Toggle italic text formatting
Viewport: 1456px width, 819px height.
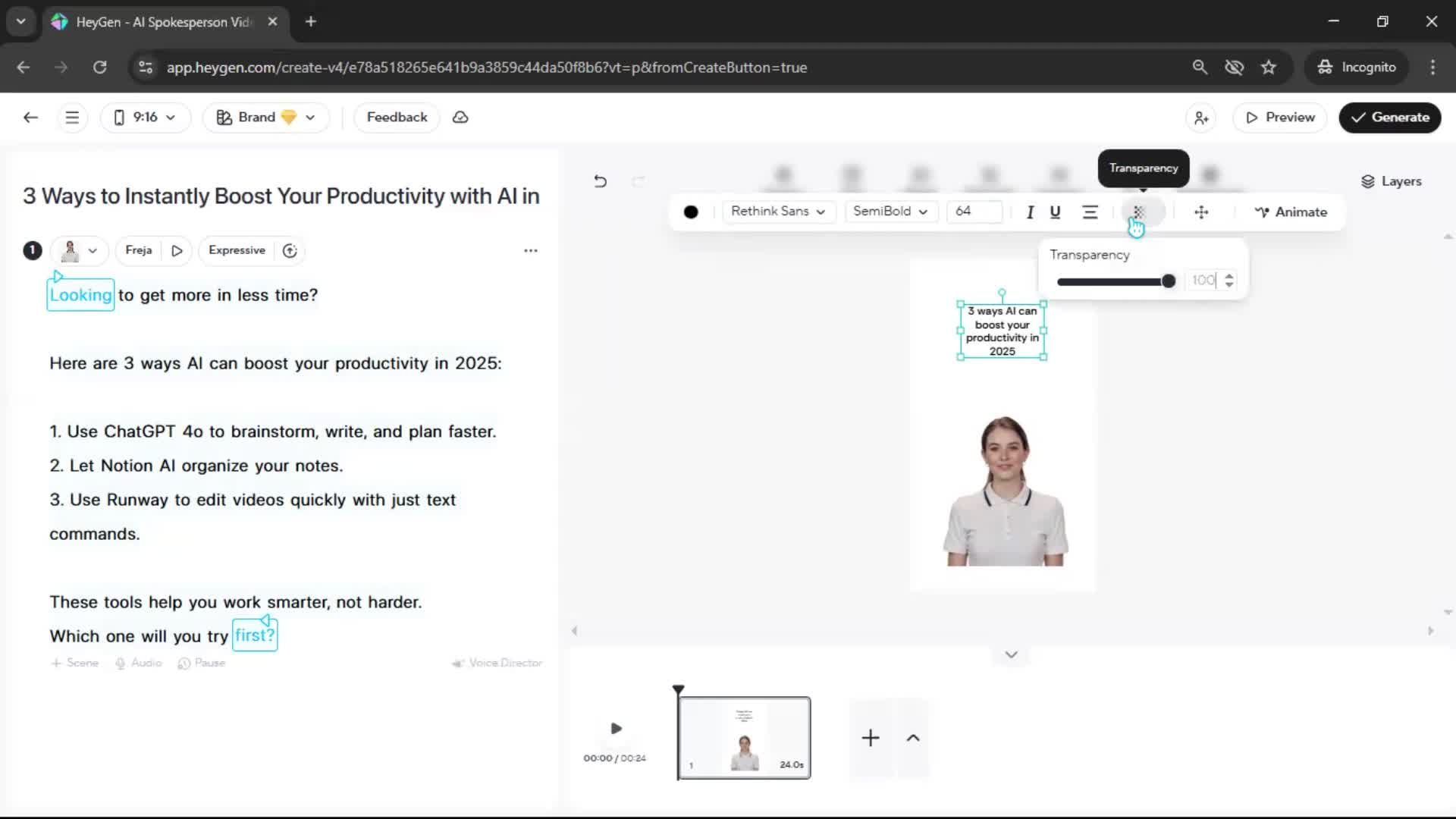pyautogui.click(x=1029, y=212)
